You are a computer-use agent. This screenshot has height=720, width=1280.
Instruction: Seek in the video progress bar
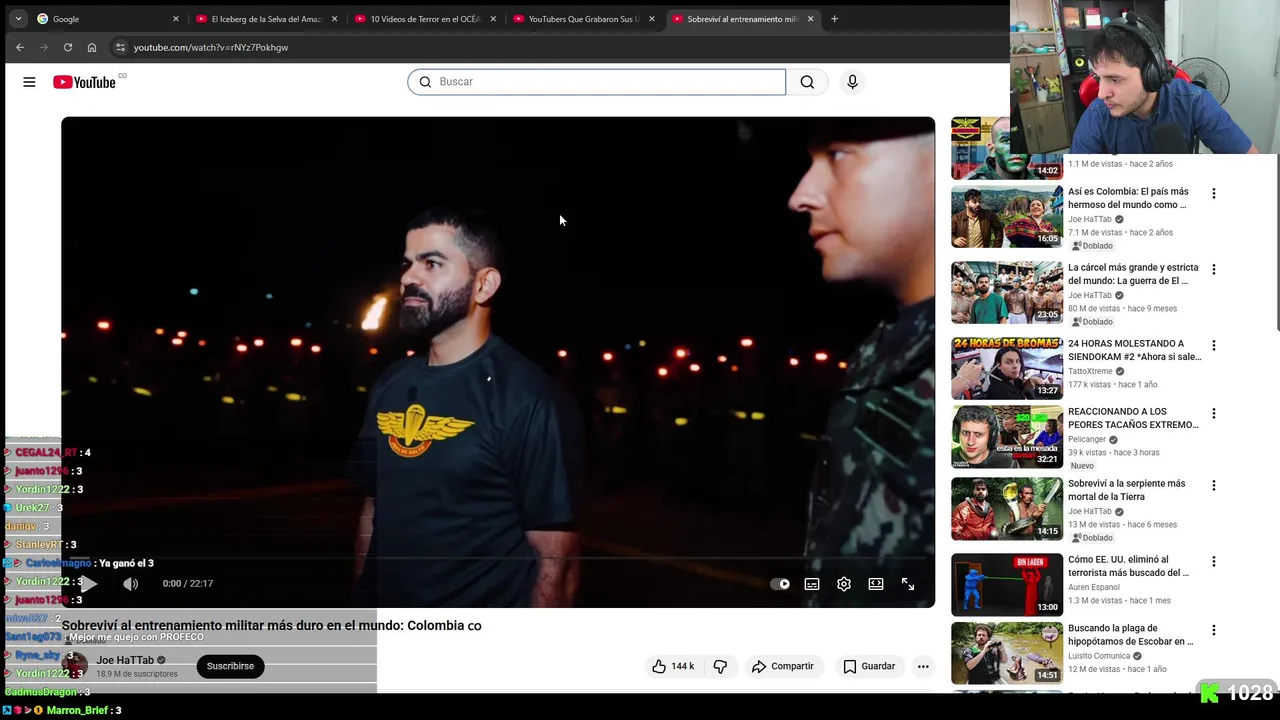coord(498,560)
